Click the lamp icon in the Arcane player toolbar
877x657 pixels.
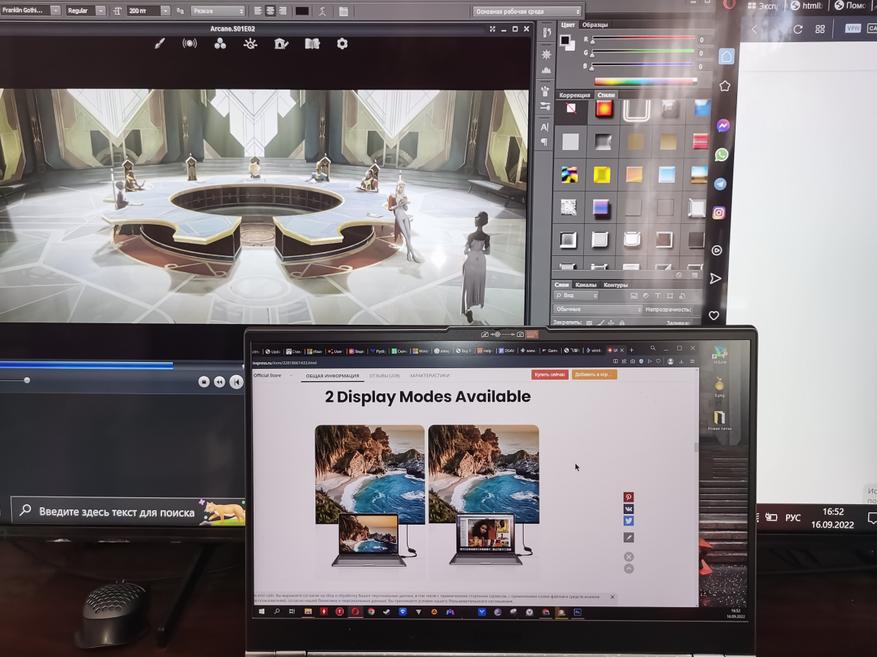click(x=251, y=44)
